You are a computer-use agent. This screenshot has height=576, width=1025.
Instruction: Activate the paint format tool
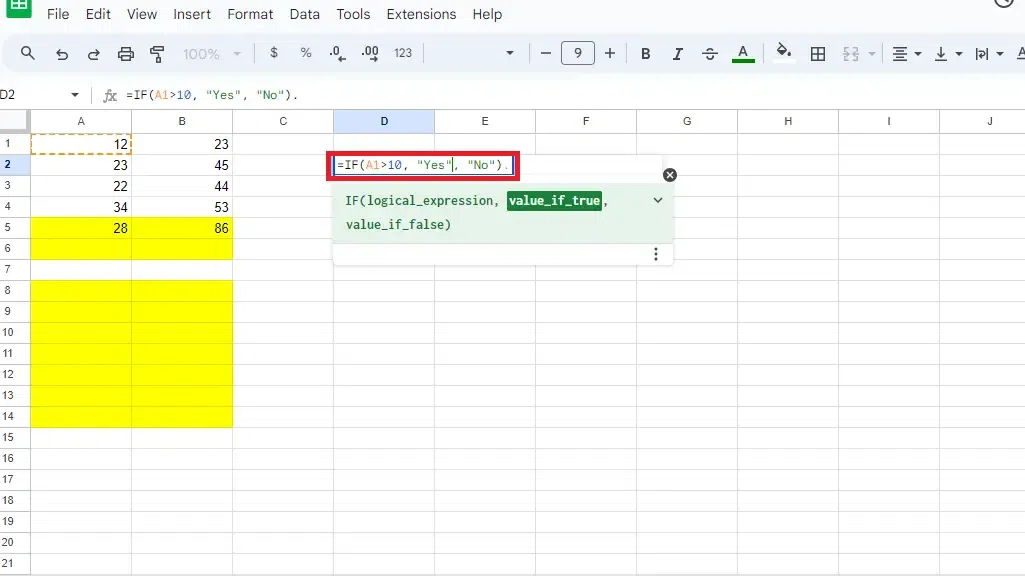[x=157, y=54]
